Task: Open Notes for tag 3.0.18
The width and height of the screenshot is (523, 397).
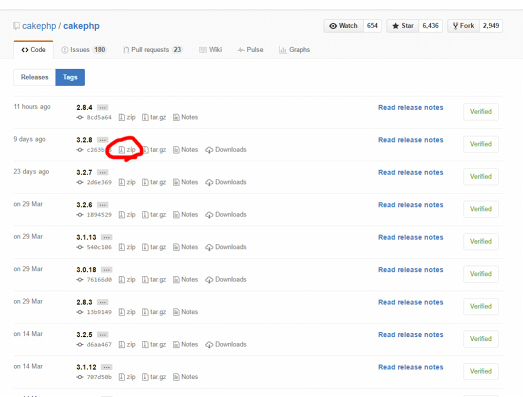Action: click(x=185, y=280)
